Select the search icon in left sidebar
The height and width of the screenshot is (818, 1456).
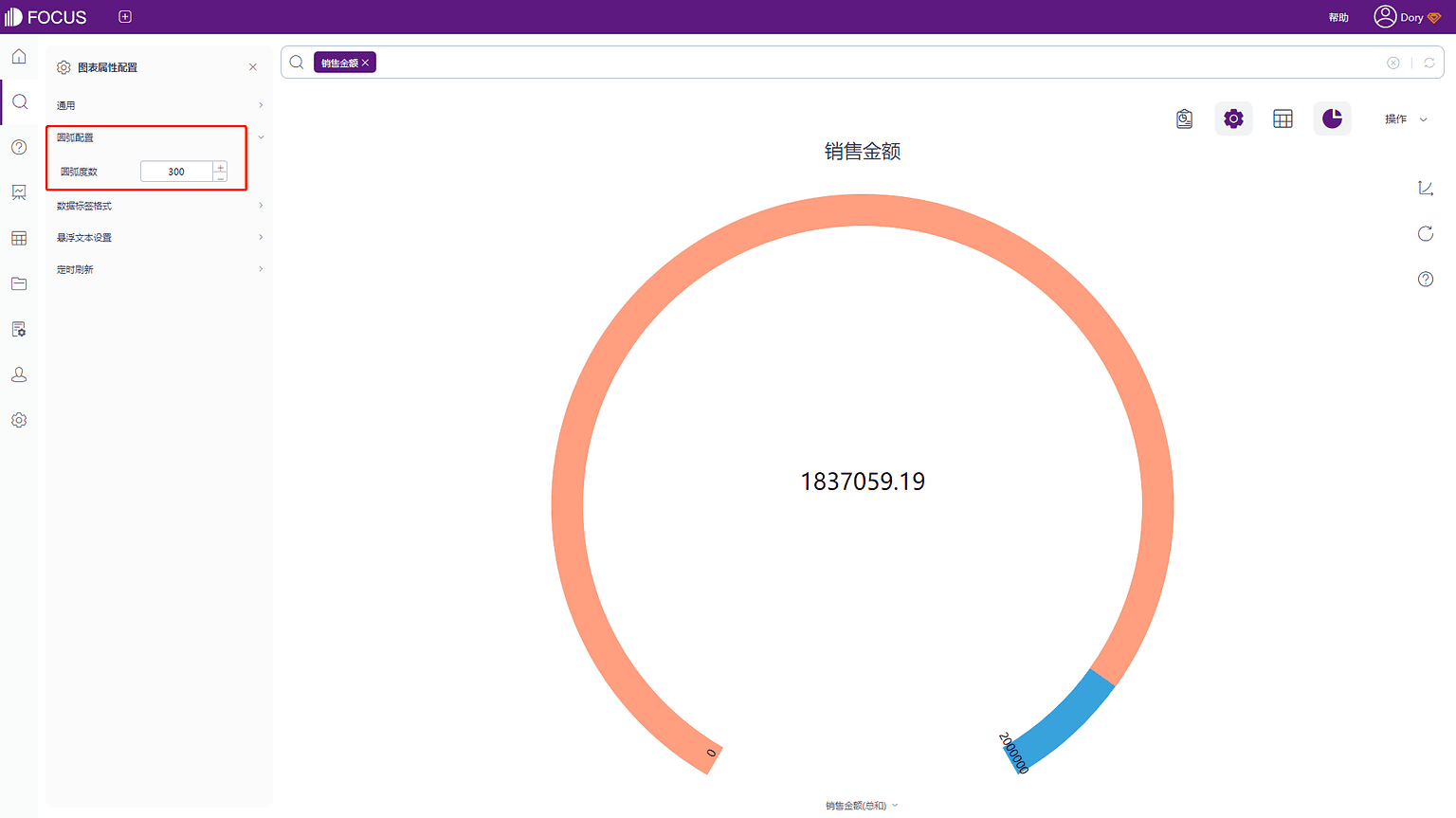(19, 102)
